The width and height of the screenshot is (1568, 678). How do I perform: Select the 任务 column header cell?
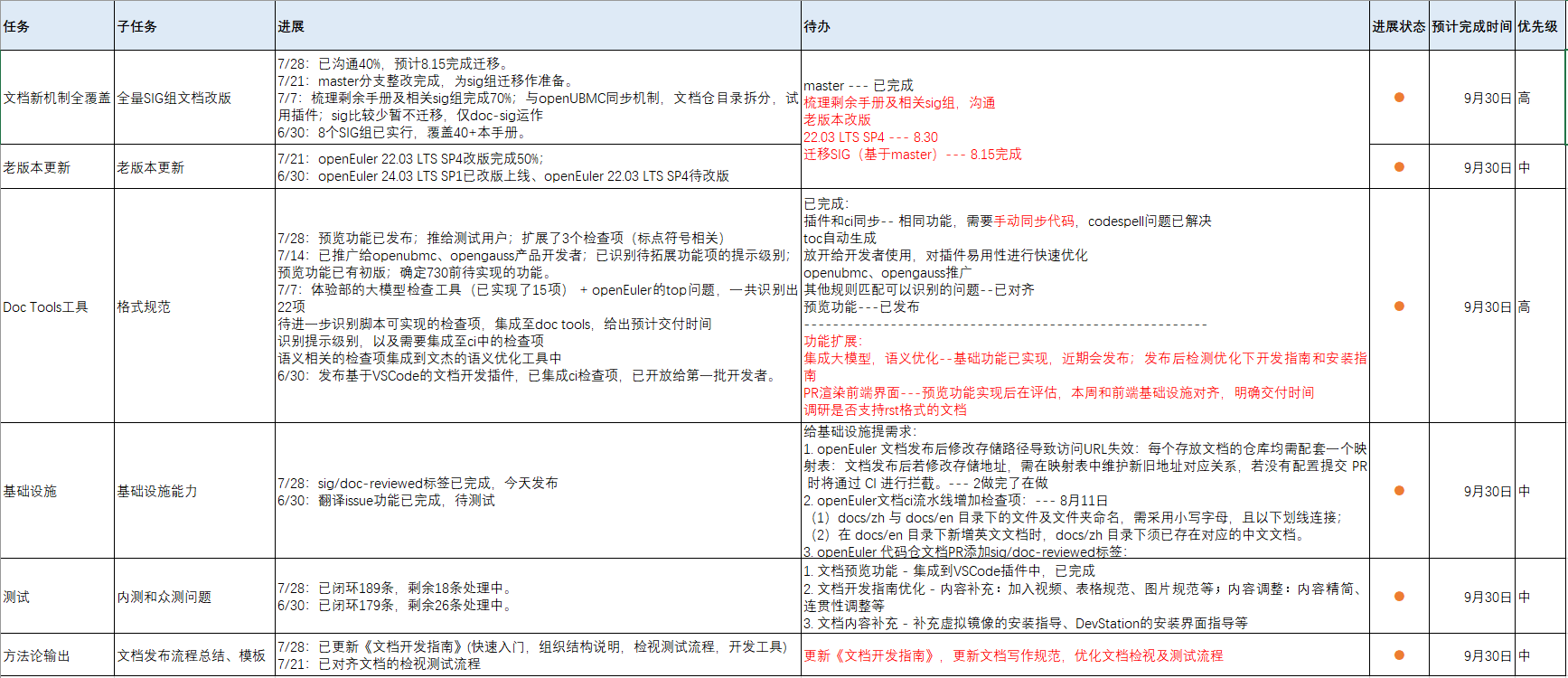tap(57, 26)
